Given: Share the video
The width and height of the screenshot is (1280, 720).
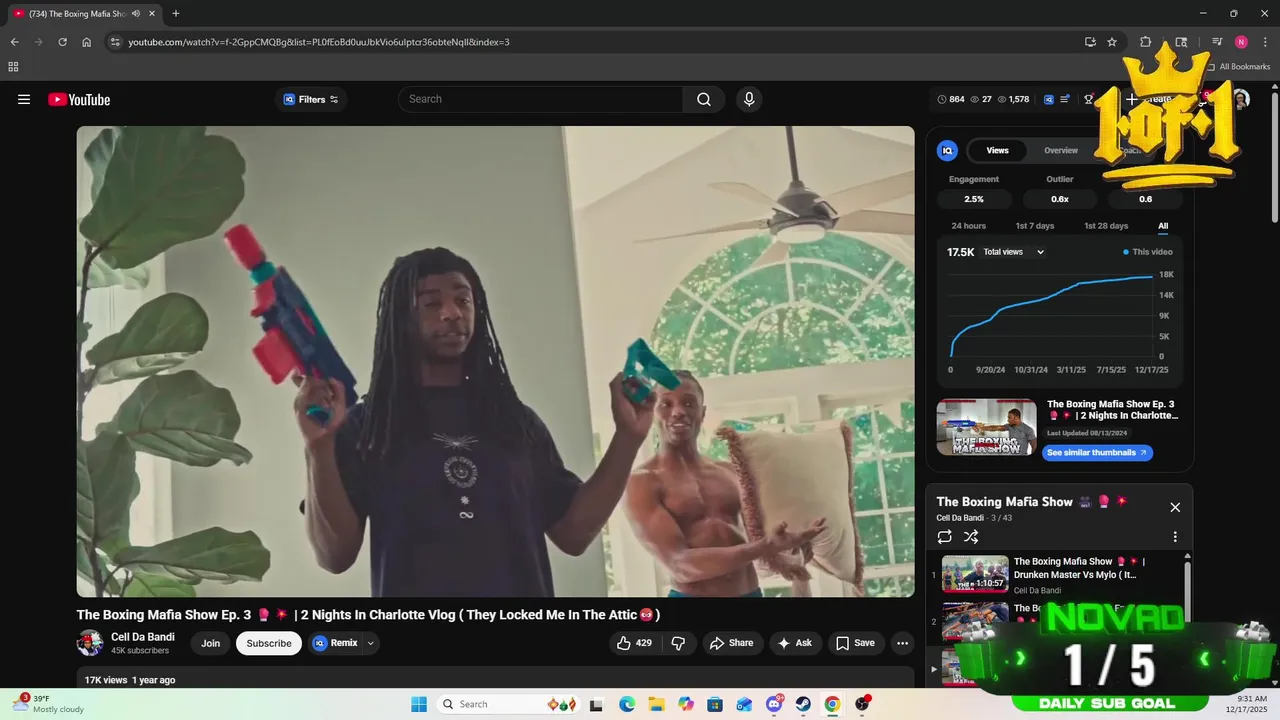Looking at the screenshot, I should [x=732, y=643].
